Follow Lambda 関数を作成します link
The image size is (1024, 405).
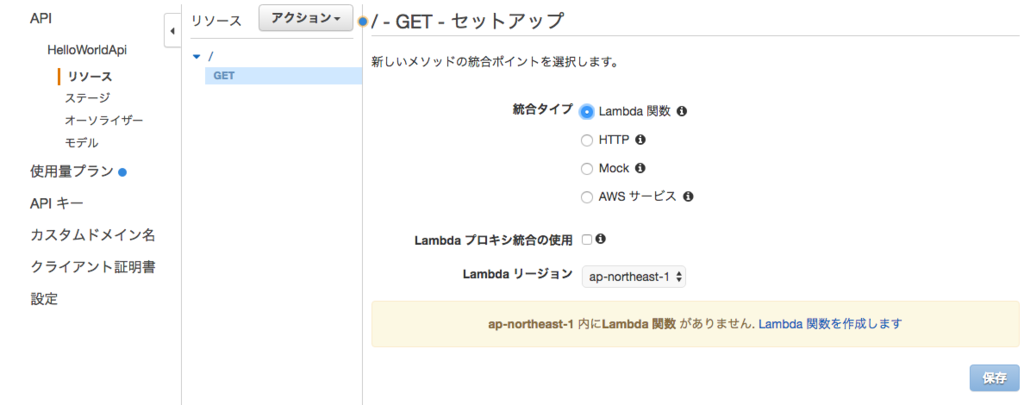click(830, 323)
